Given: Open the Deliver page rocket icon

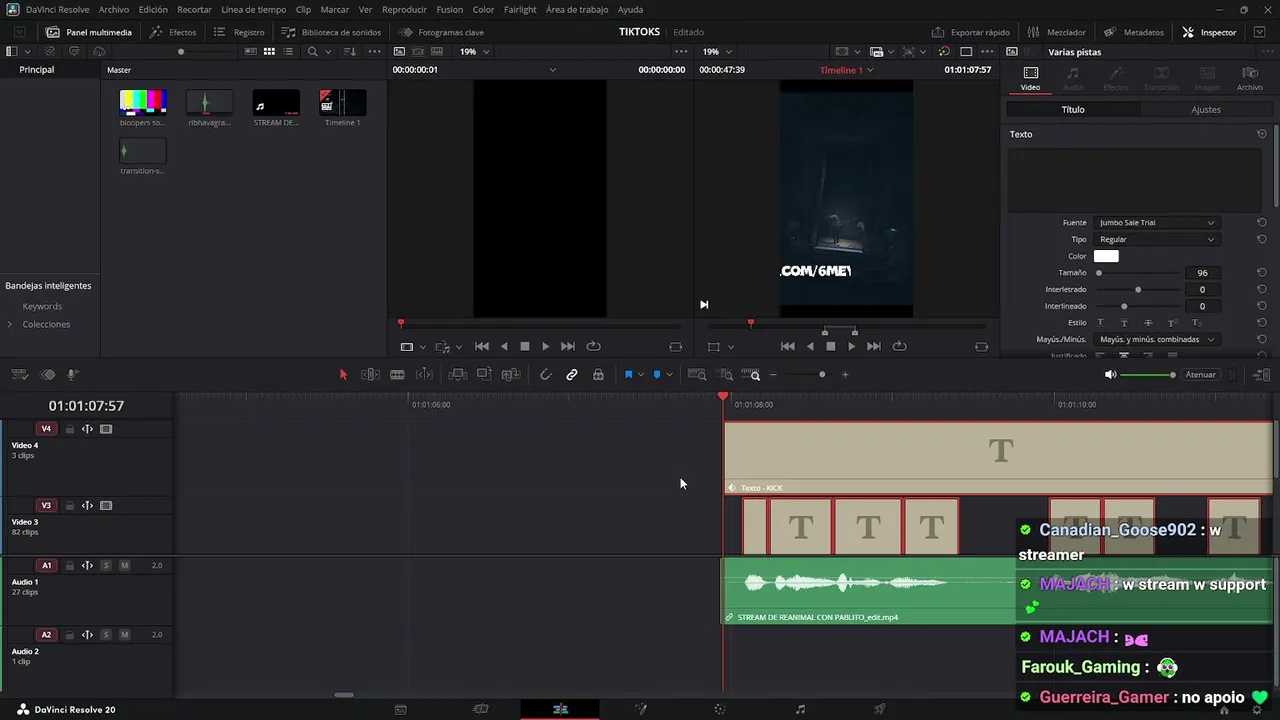Looking at the screenshot, I should click(880, 709).
